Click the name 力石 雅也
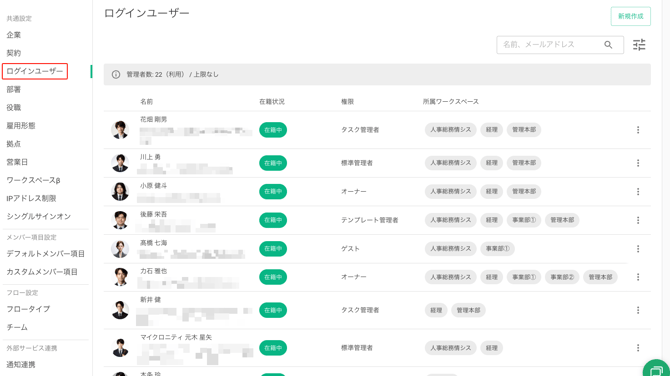The width and height of the screenshot is (670, 376). (153, 271)
